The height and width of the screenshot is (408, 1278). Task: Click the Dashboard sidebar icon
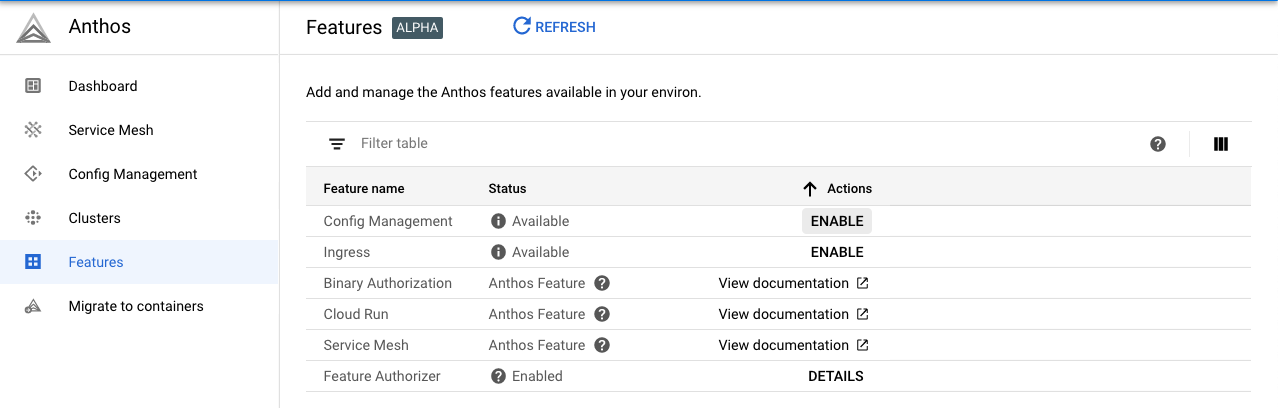[x=33, y=86]
